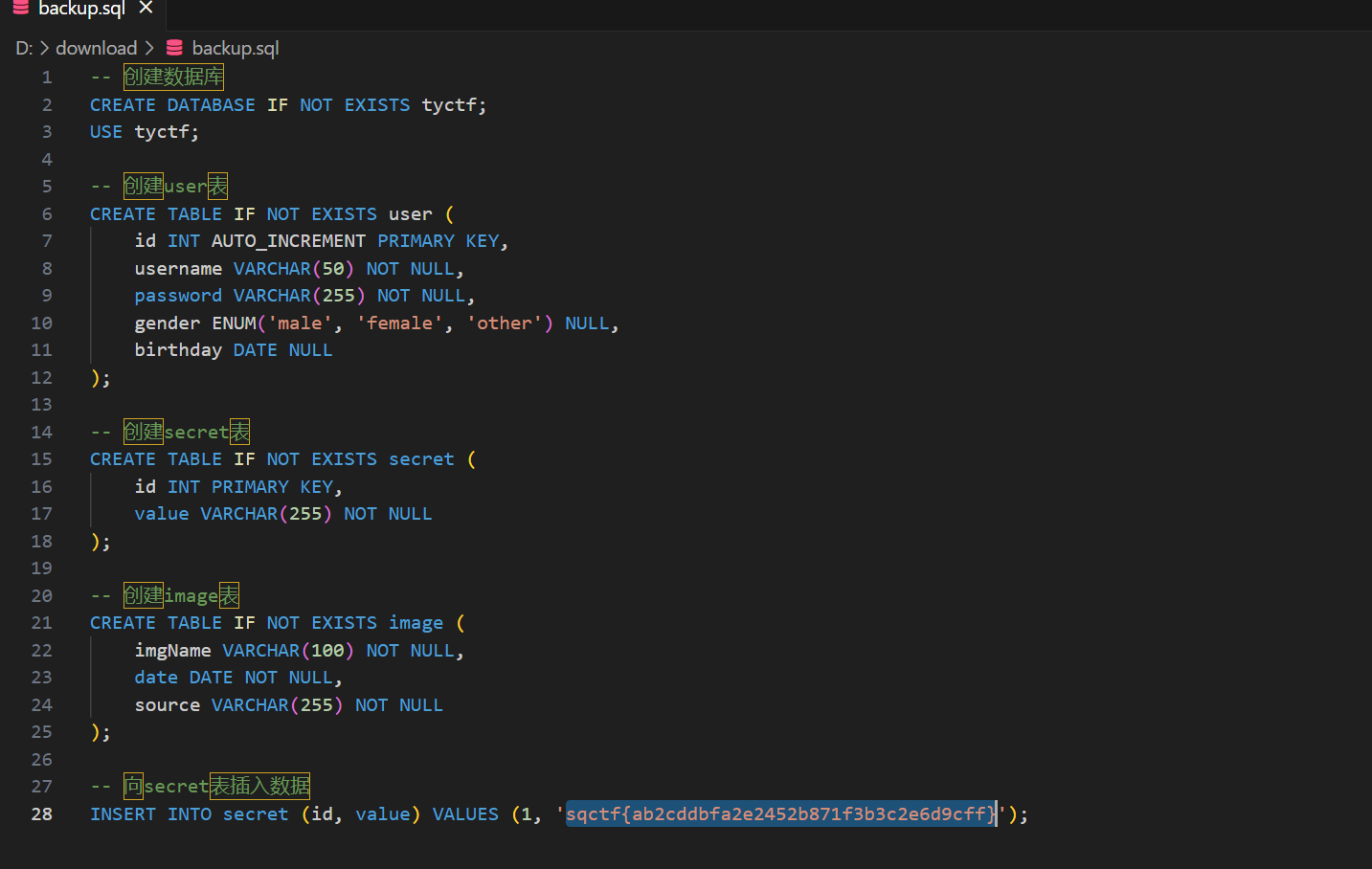
Task: Click line number 1 in gutter
Action: [47, 78]
